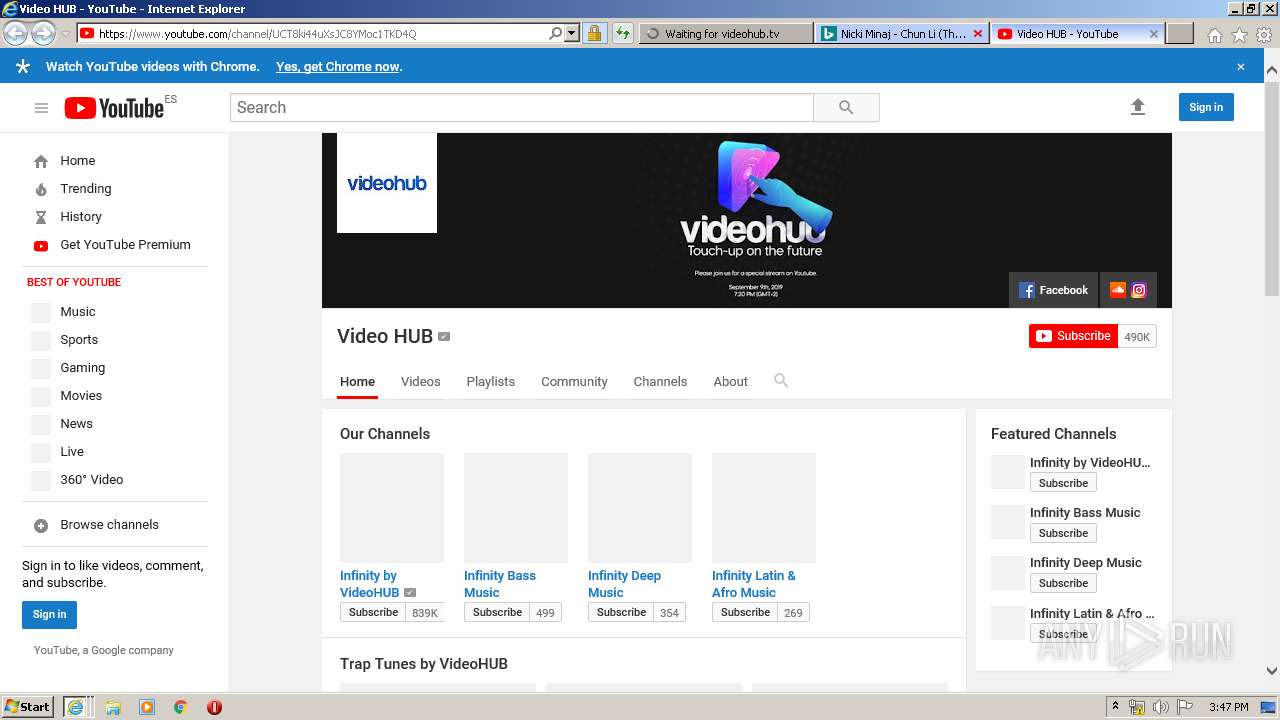Click the videohub channel avatar
The height and width of the screenshot is (720, 1280).
pyautogui.click(x=387, y=183)
